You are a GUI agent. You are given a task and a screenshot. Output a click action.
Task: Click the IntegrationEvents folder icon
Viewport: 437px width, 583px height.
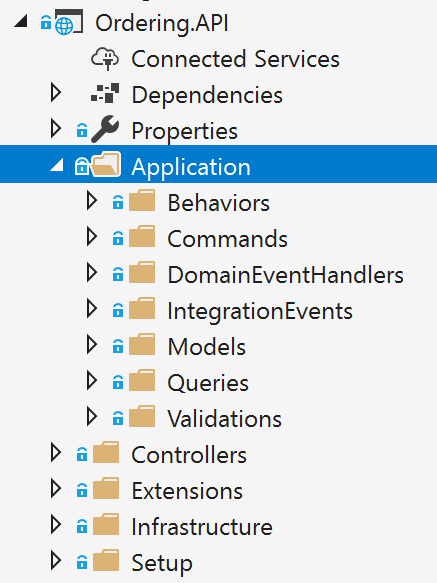pyautogui.click(x=142, y=308)
